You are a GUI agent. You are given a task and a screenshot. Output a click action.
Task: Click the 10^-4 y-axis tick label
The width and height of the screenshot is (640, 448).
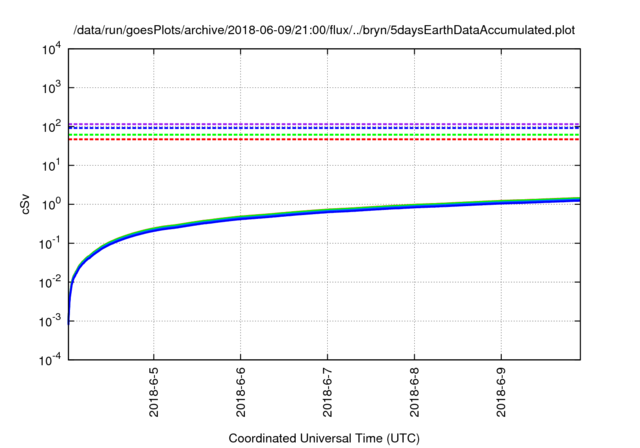pyautogui.click(x=51, y=360)
